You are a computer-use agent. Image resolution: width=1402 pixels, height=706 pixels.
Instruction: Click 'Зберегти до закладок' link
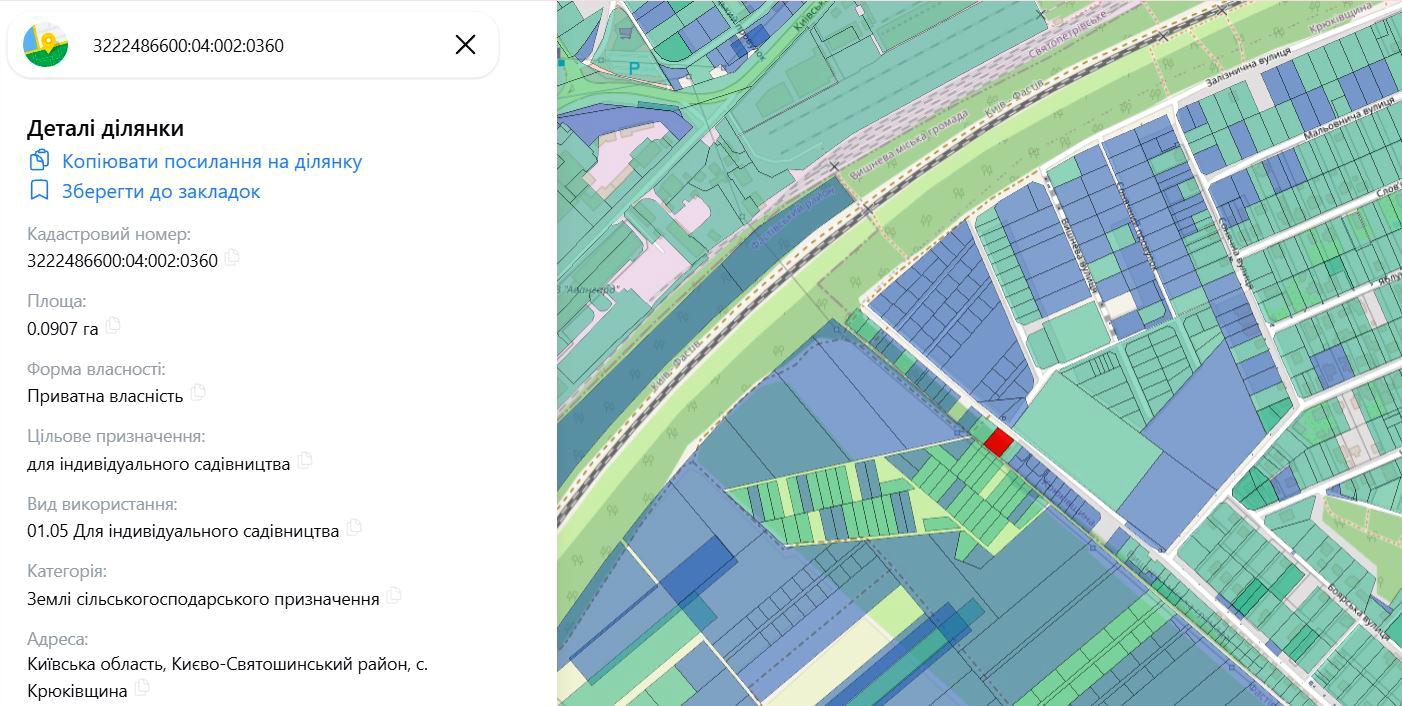tap(160, 191)
